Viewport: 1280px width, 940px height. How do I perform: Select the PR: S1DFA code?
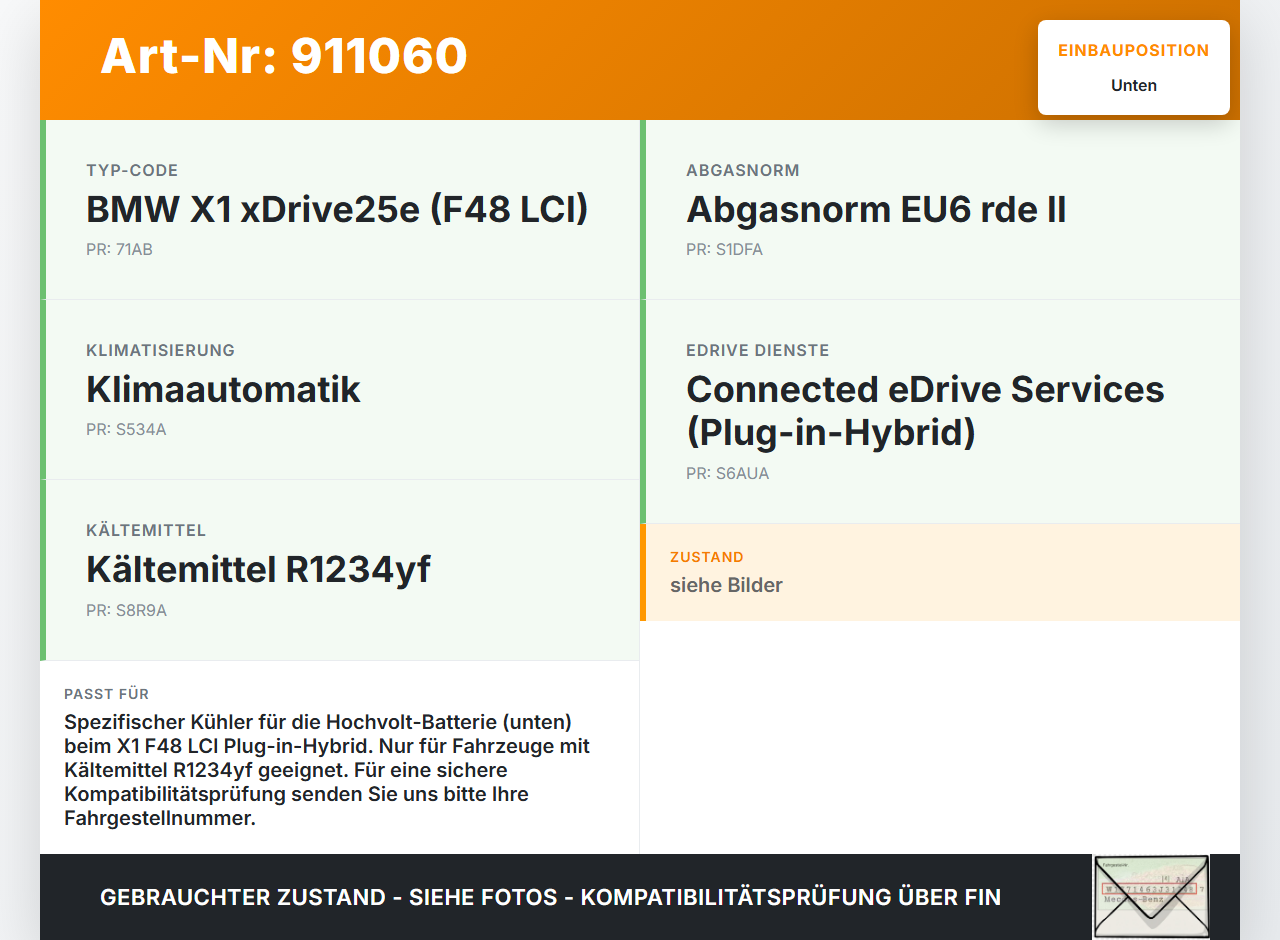[x=724, y=249]
